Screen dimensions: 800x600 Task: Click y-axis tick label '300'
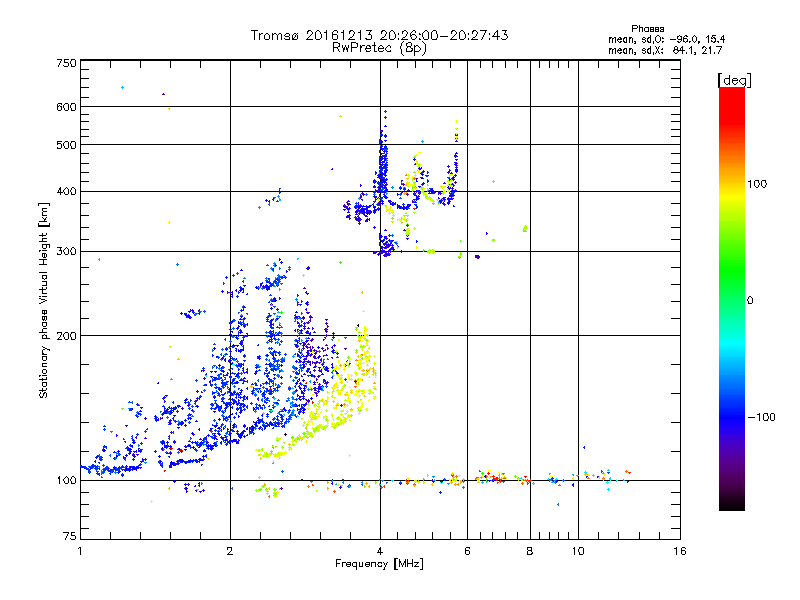(x=66, y=252)
